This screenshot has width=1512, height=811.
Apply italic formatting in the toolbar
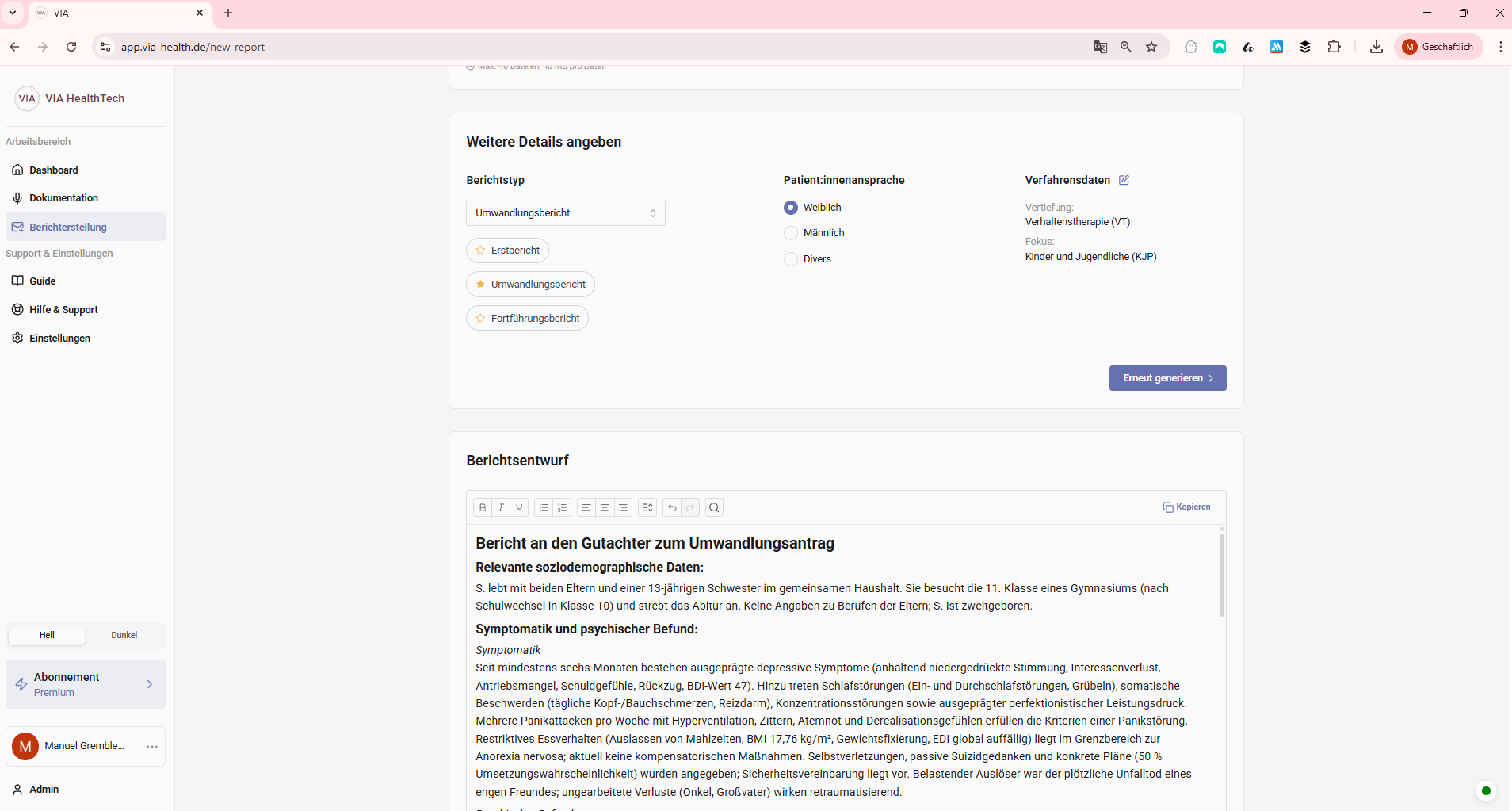tap(501, 507)
